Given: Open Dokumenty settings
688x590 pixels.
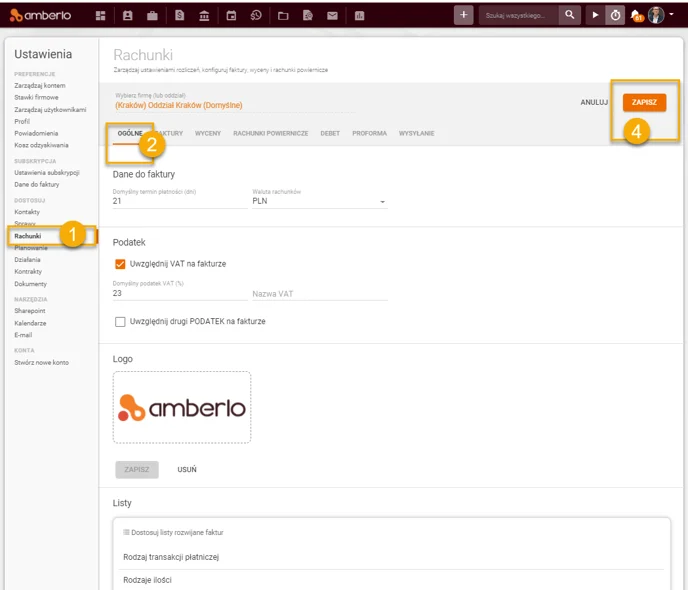Looking at the screenshot, I should coord(31,284).
